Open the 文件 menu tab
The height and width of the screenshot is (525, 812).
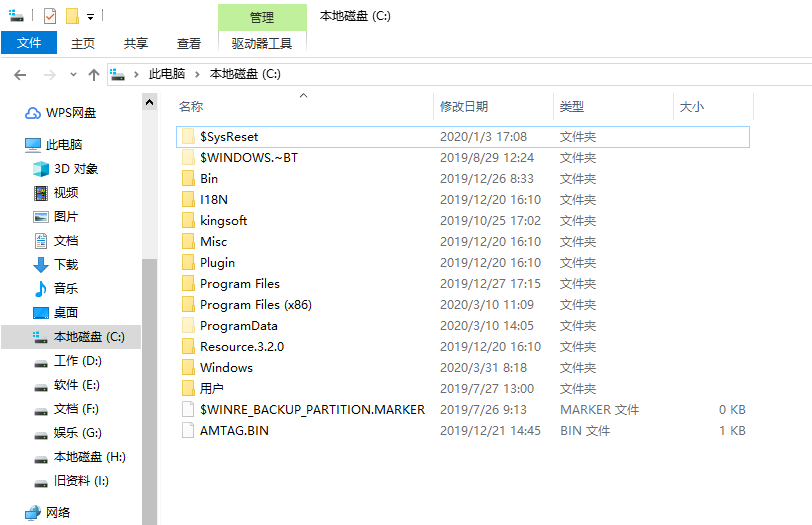click(29, 43)
